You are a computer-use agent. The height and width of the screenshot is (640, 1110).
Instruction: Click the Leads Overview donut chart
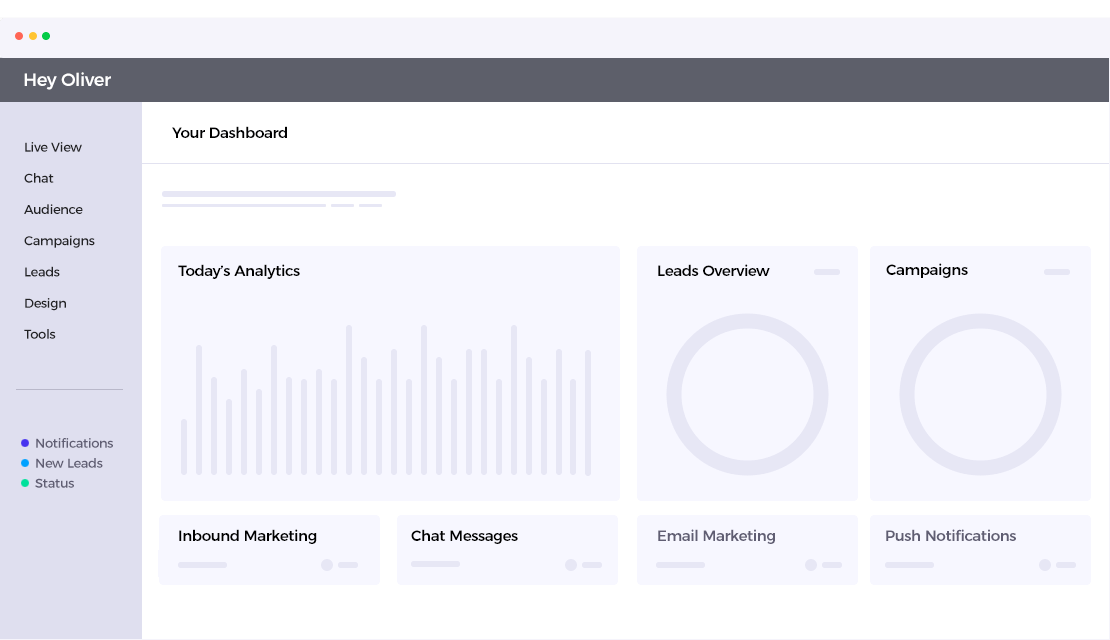click(x=747, y=394)
